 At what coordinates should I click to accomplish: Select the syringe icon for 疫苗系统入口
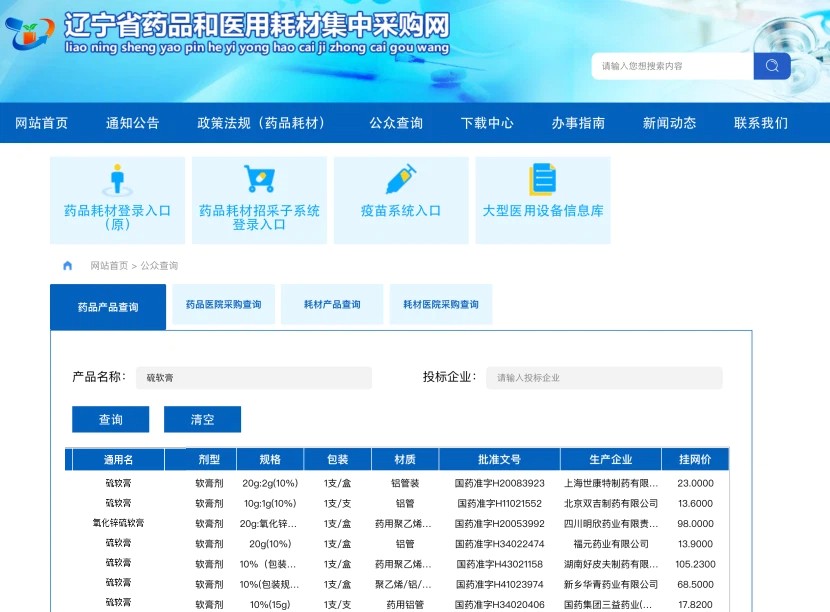[401, 180]
